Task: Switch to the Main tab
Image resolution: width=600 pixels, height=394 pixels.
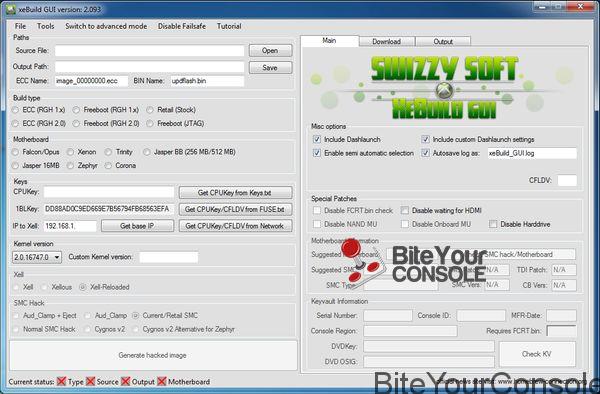Action: pyautogui.click(x=329, y=41)
